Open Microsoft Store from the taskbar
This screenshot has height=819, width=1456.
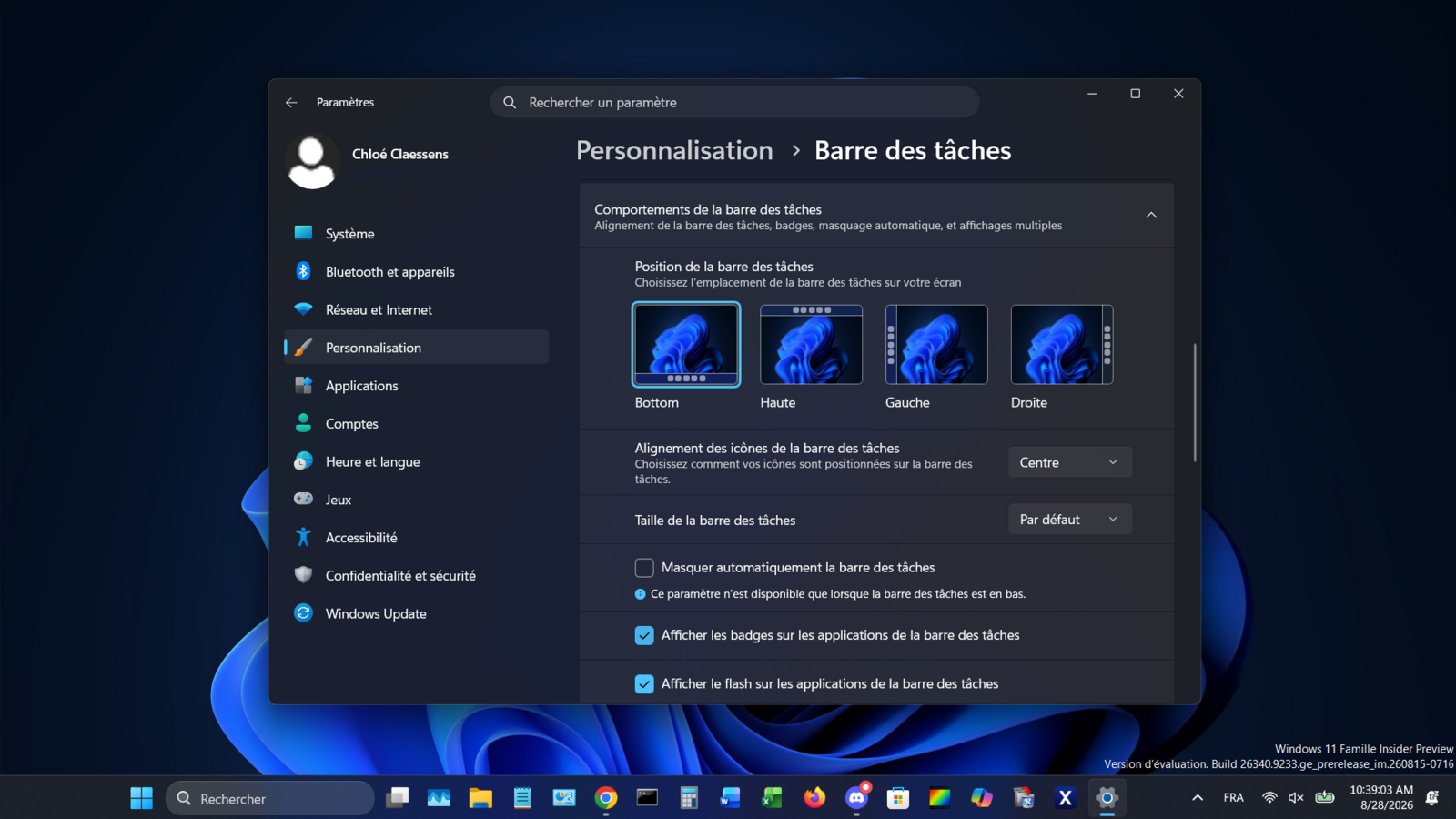[898, 798]
